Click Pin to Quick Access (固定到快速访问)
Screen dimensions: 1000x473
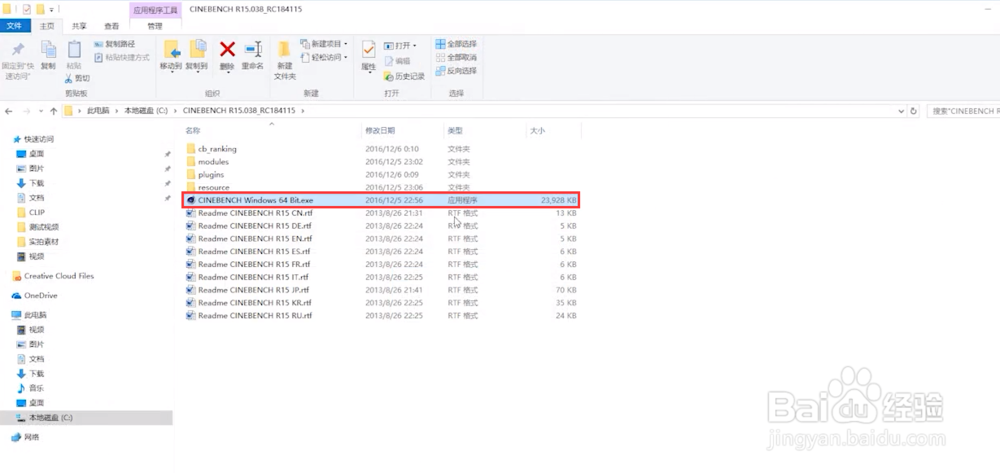18,61
